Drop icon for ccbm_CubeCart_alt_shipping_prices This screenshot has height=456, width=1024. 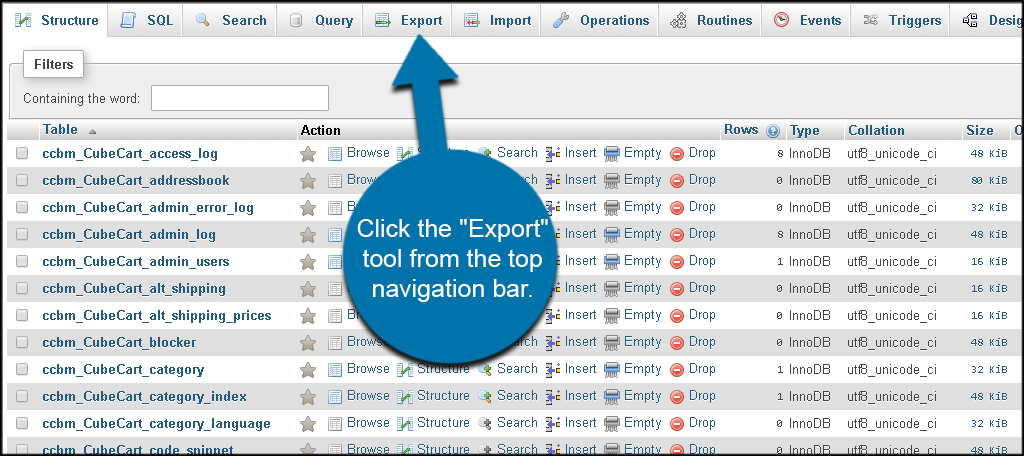click(677, 316)
